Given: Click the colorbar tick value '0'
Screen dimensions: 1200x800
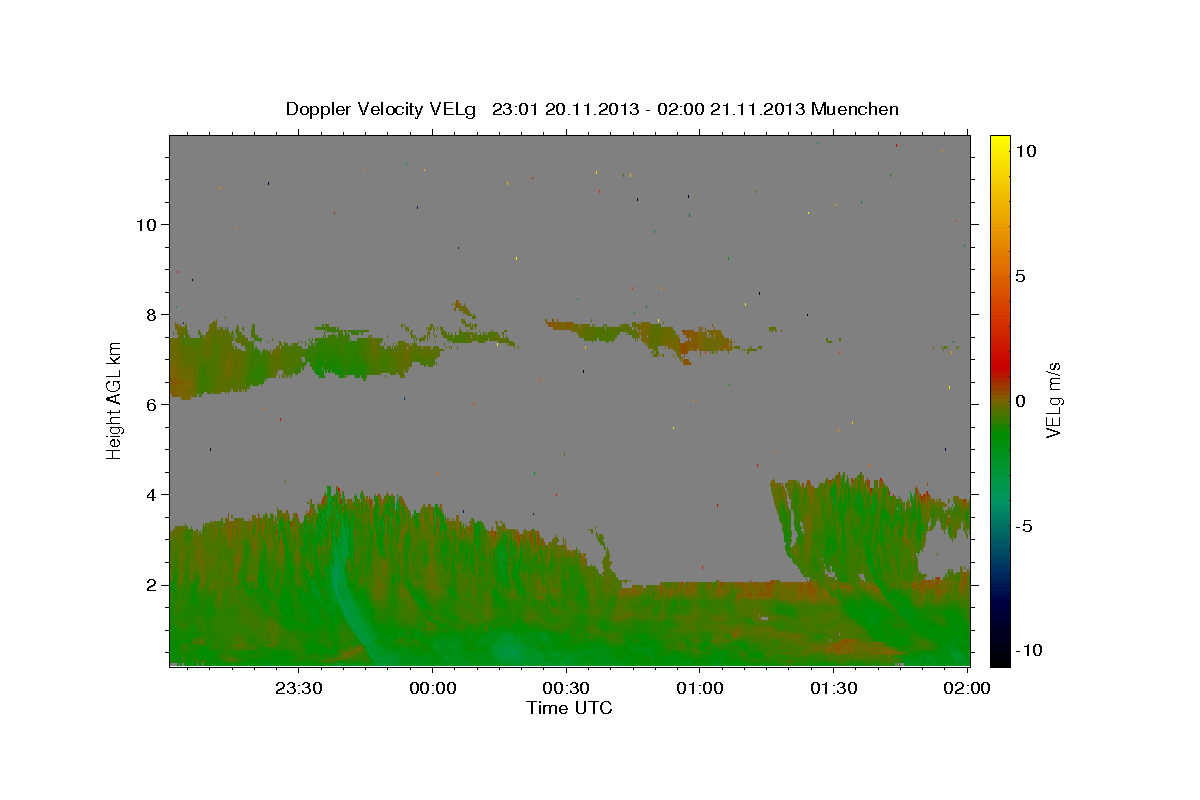Looking at the screenshot, I should 1020,401.
